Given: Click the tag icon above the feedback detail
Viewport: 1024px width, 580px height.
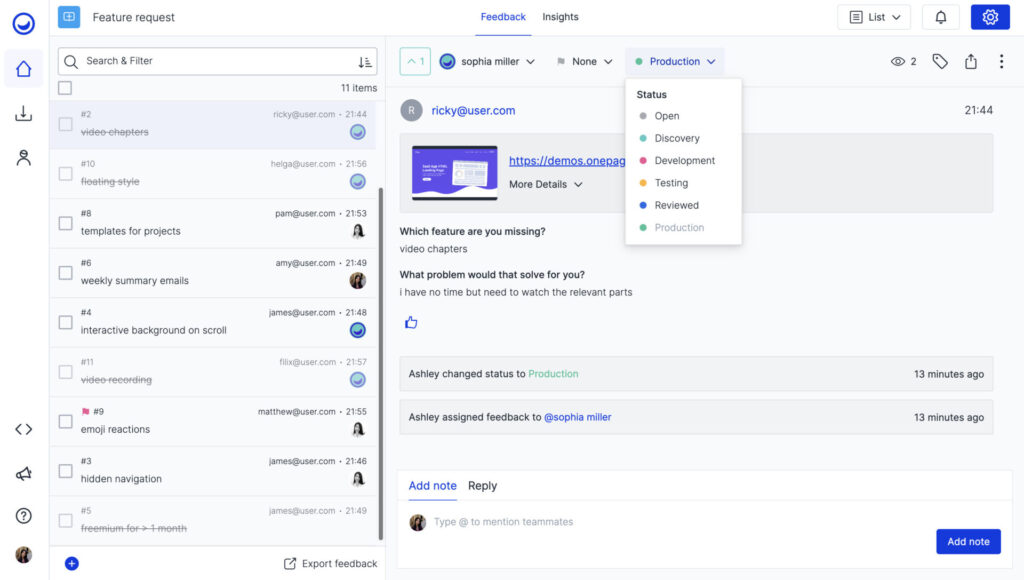Looking at the screenshot, I should point(940,61).
